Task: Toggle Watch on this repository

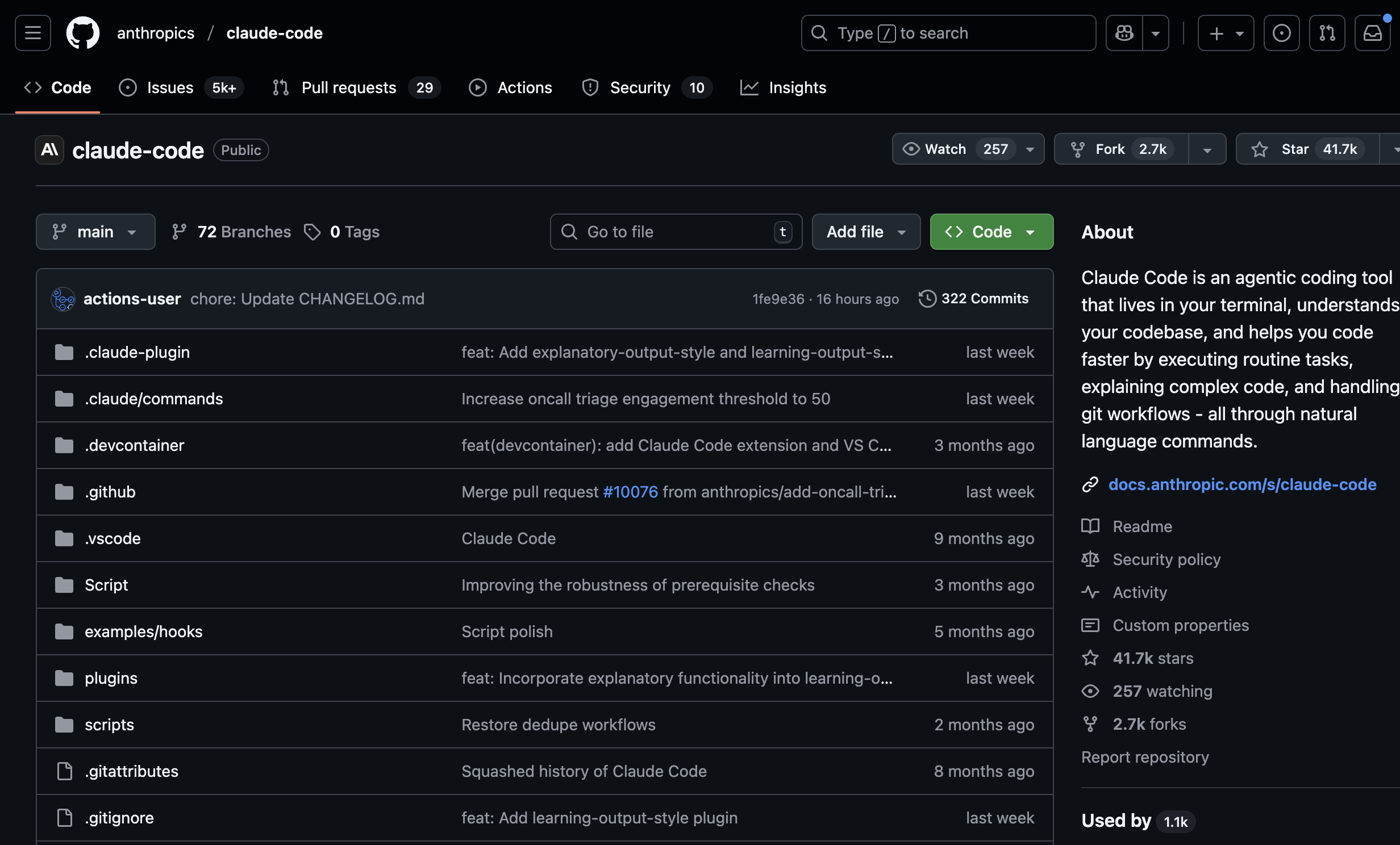Action: 946,149
